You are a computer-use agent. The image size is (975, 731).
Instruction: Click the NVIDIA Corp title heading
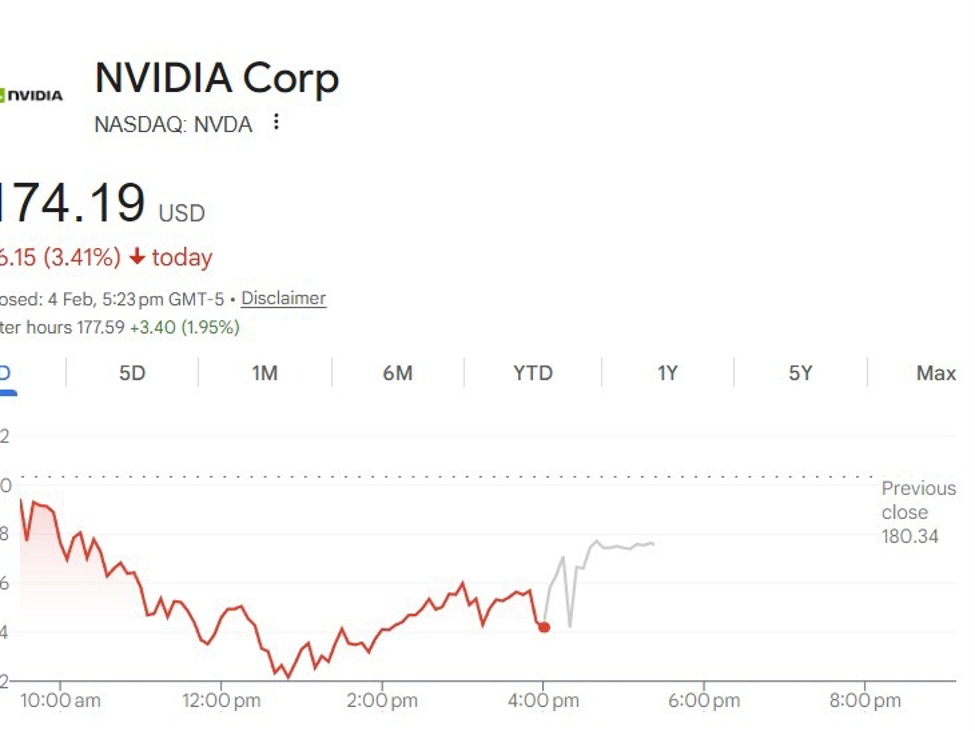(x=216, y=79)
